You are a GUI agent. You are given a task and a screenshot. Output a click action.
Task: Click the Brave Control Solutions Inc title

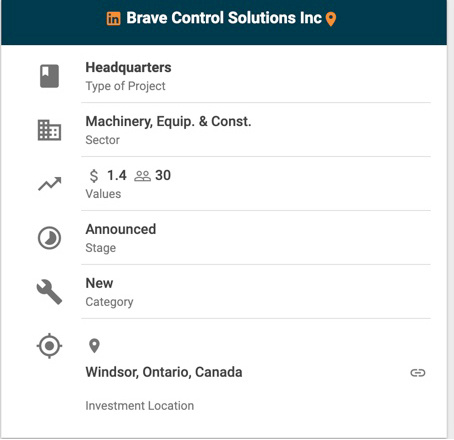[x=224, y=18]
